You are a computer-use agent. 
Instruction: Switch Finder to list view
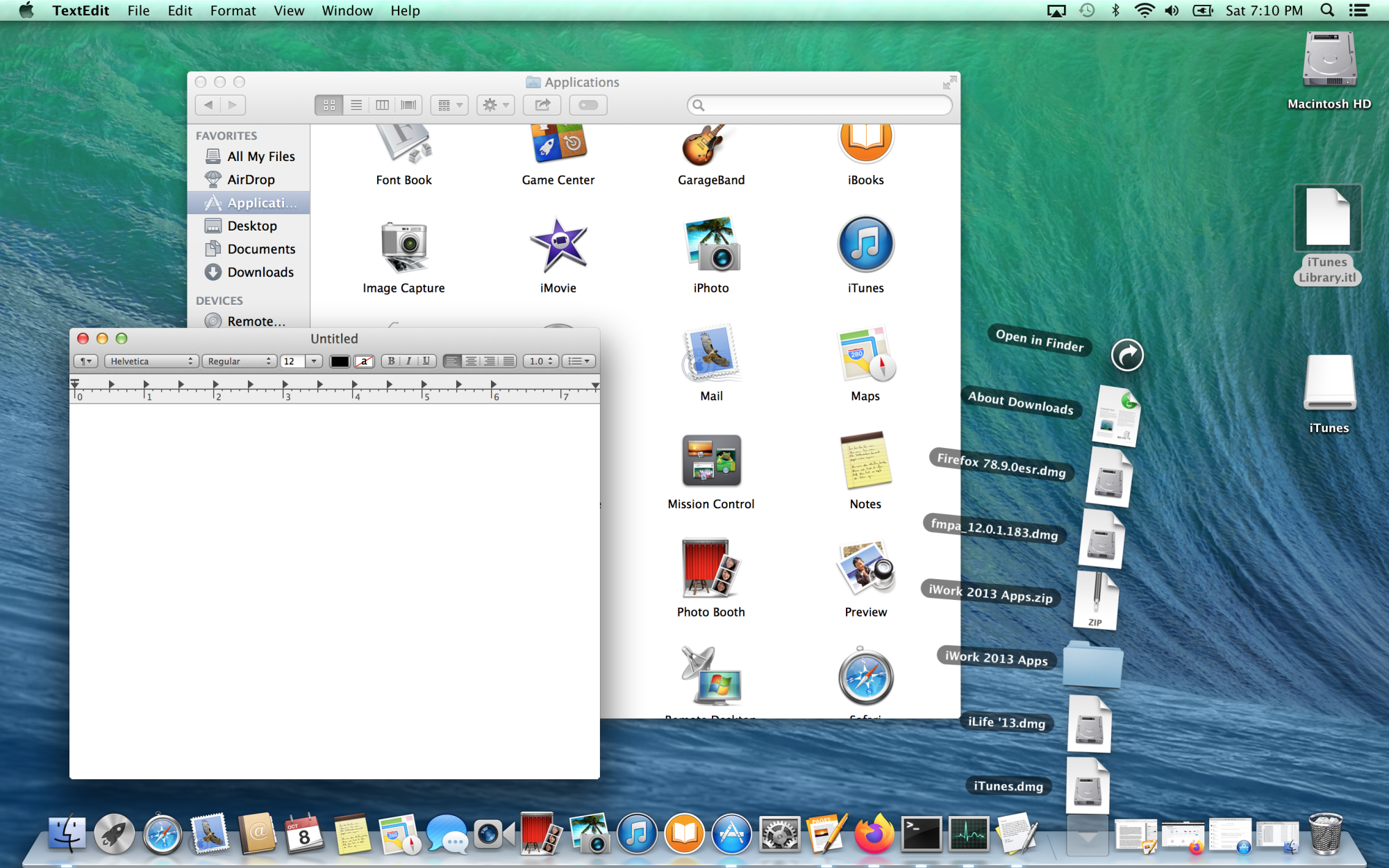click(356, 105)
